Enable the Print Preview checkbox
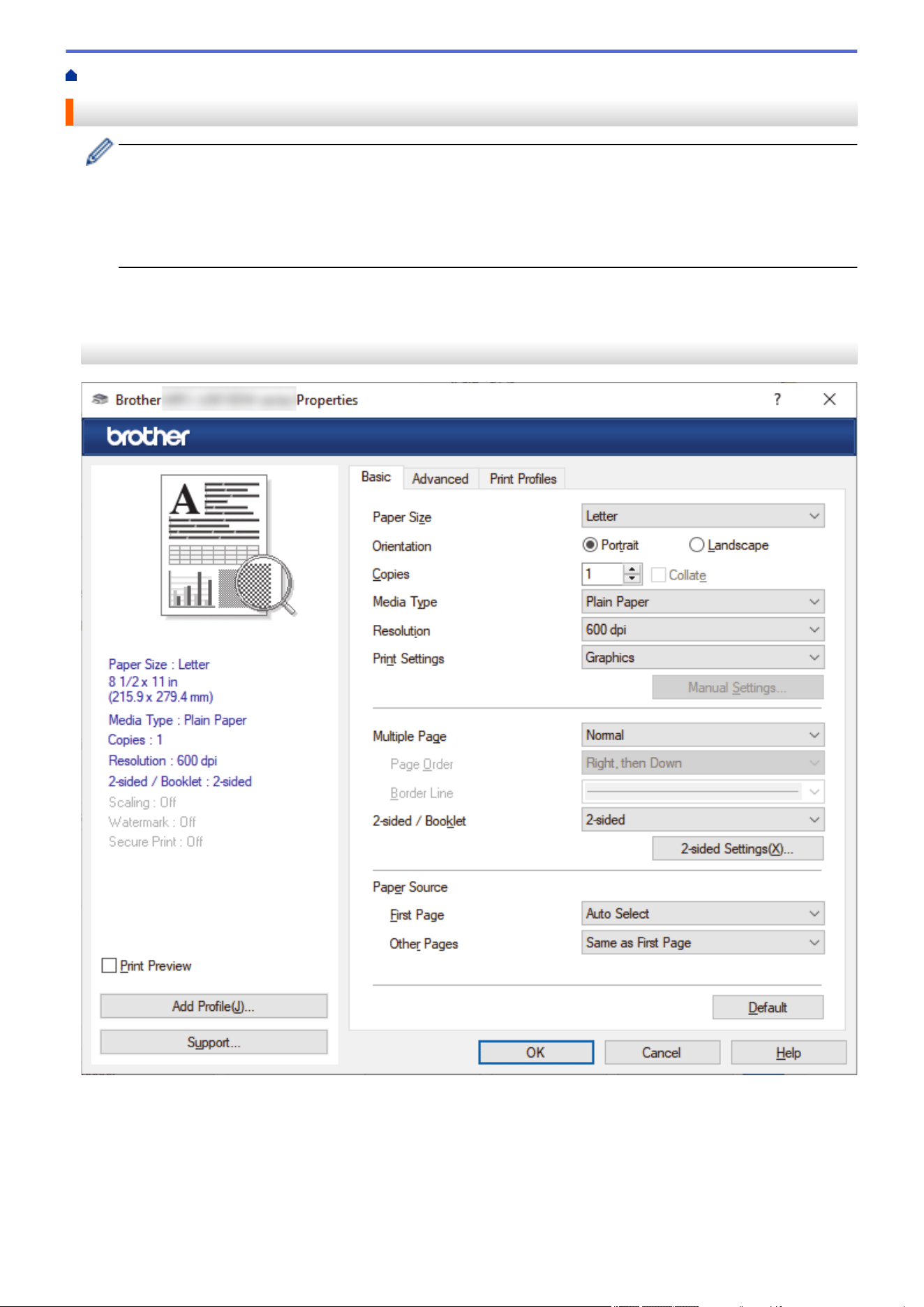The height and width of the screenshot is (1307, 924). (x=109, y=966)
